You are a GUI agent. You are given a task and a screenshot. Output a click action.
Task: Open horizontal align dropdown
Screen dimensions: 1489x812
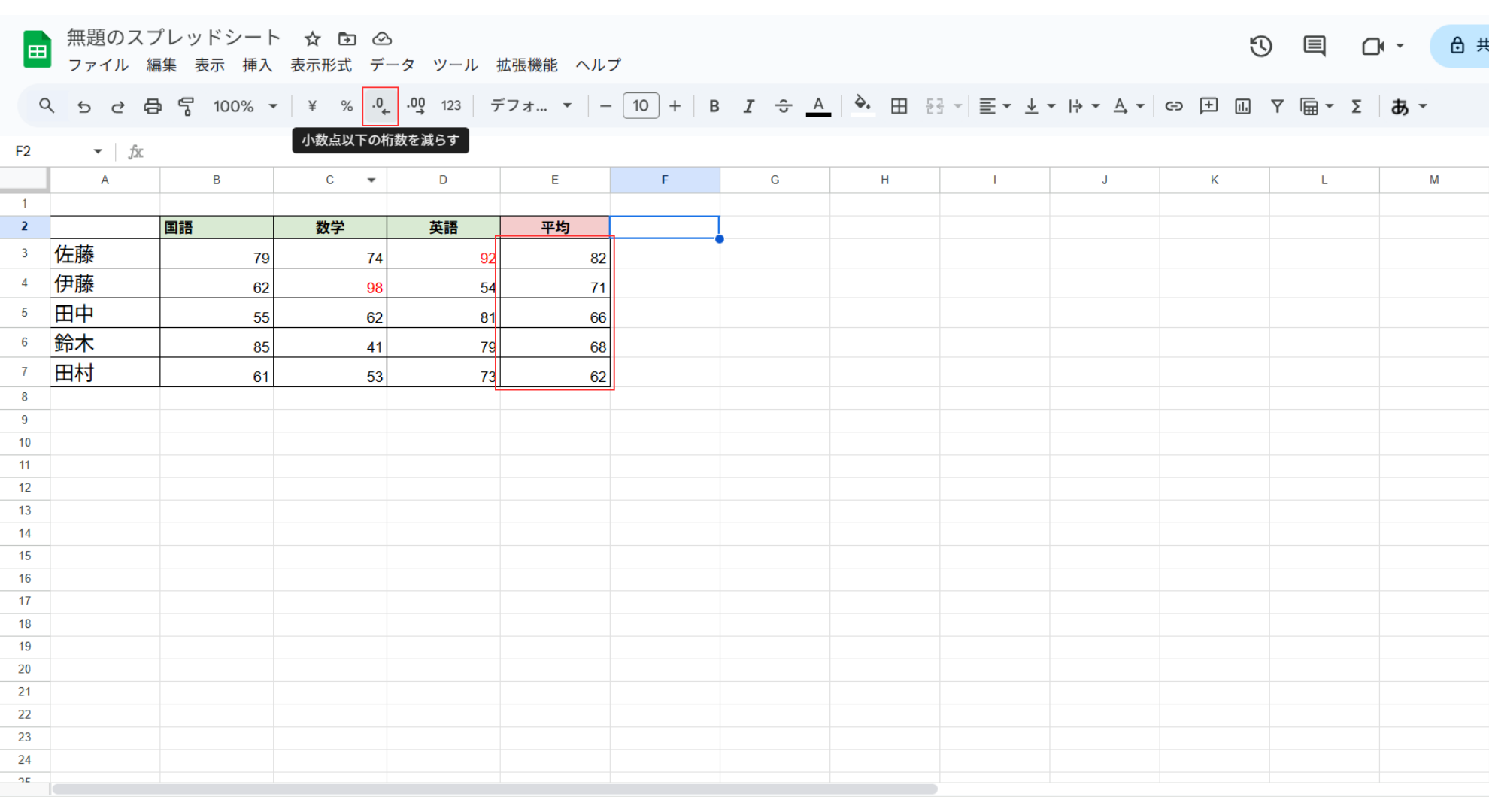994,106
